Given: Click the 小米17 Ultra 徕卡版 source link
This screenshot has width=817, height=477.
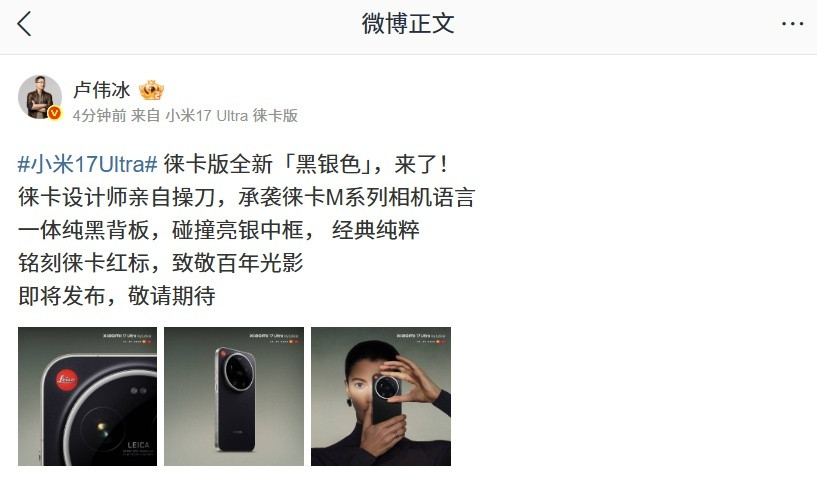Looking at the screenshot, I should coord(231,115).
